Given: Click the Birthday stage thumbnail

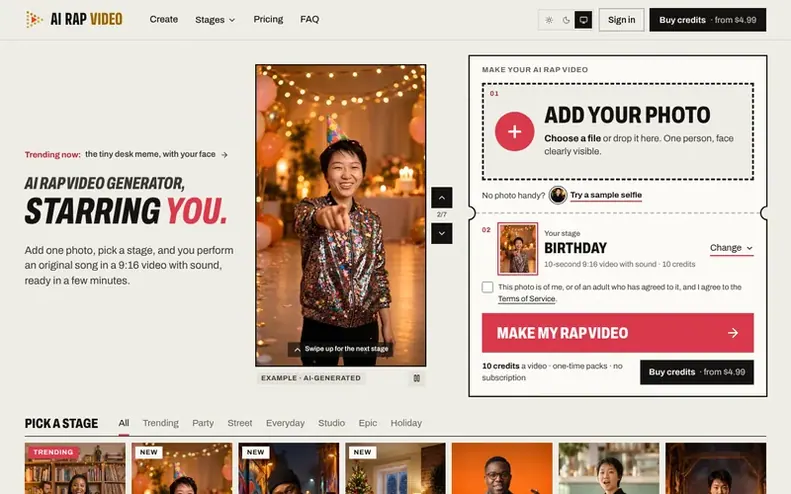Looking at the screenshot, I should 518,249.
